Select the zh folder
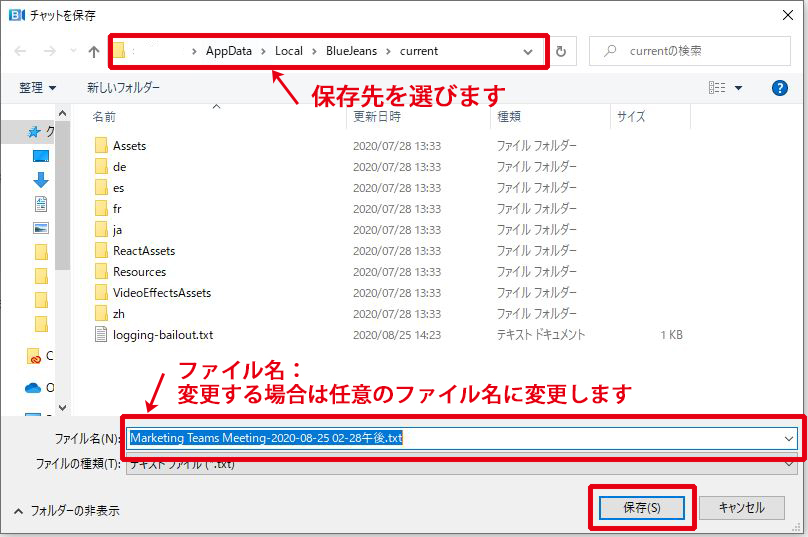The width and height of the screenshot is (808, 537). point(119,314)
